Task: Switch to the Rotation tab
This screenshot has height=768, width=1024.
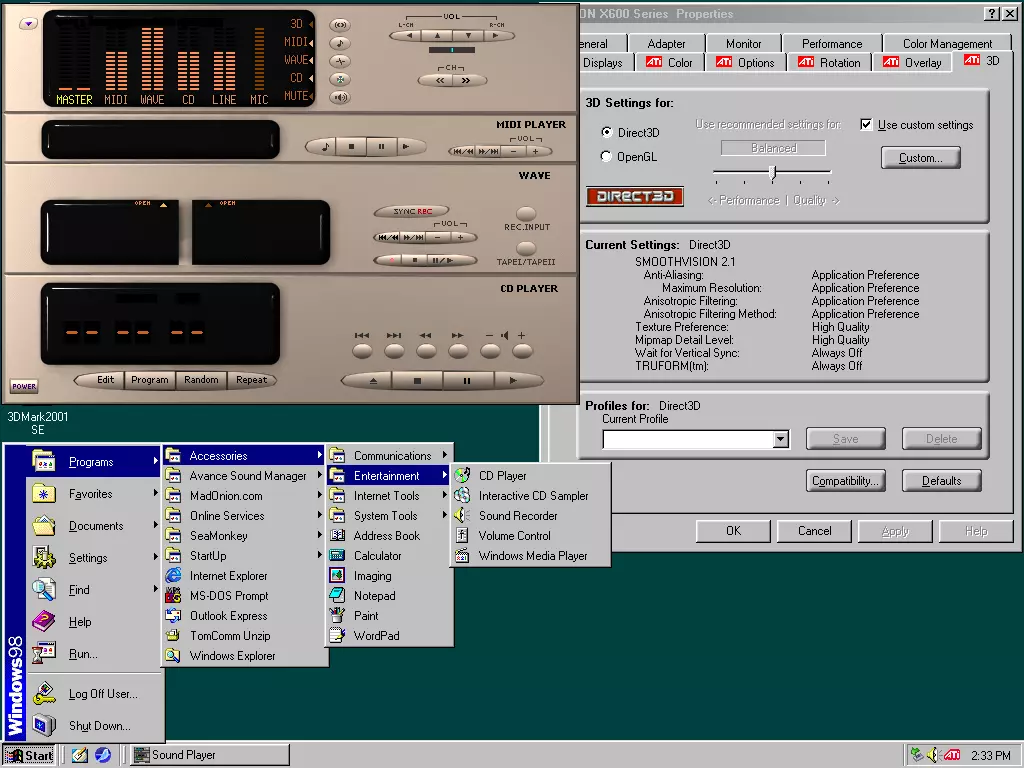Action: tap(829, 63)
